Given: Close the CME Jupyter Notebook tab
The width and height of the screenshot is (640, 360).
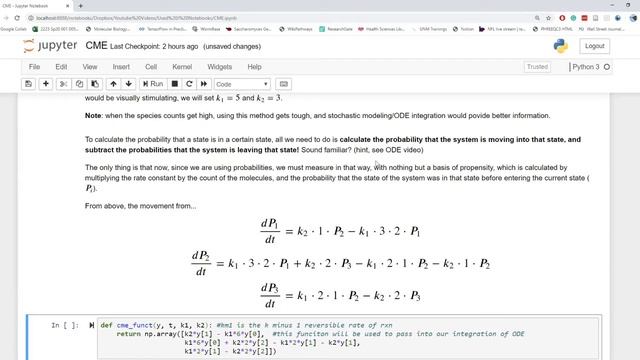Looking at the screenshot, I should click(x=67, y=6).
